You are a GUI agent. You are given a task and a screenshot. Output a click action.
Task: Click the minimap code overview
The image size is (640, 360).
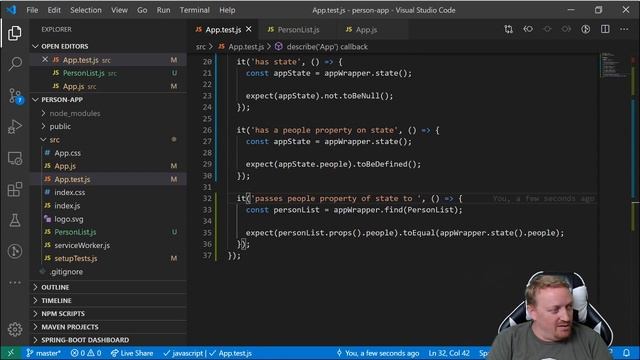coord(614,65)
